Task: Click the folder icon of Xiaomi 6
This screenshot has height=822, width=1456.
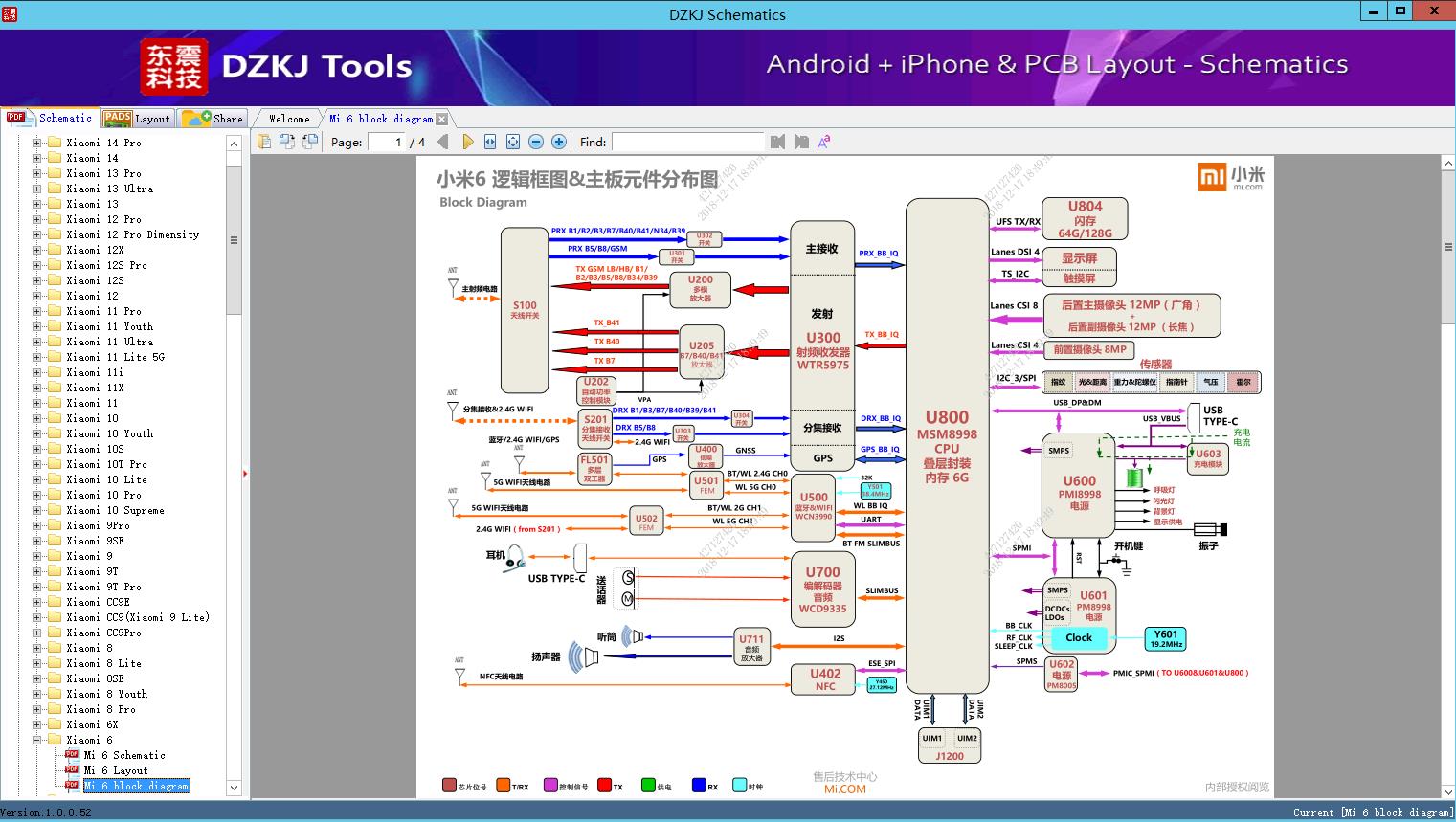Action: (55, 740)
